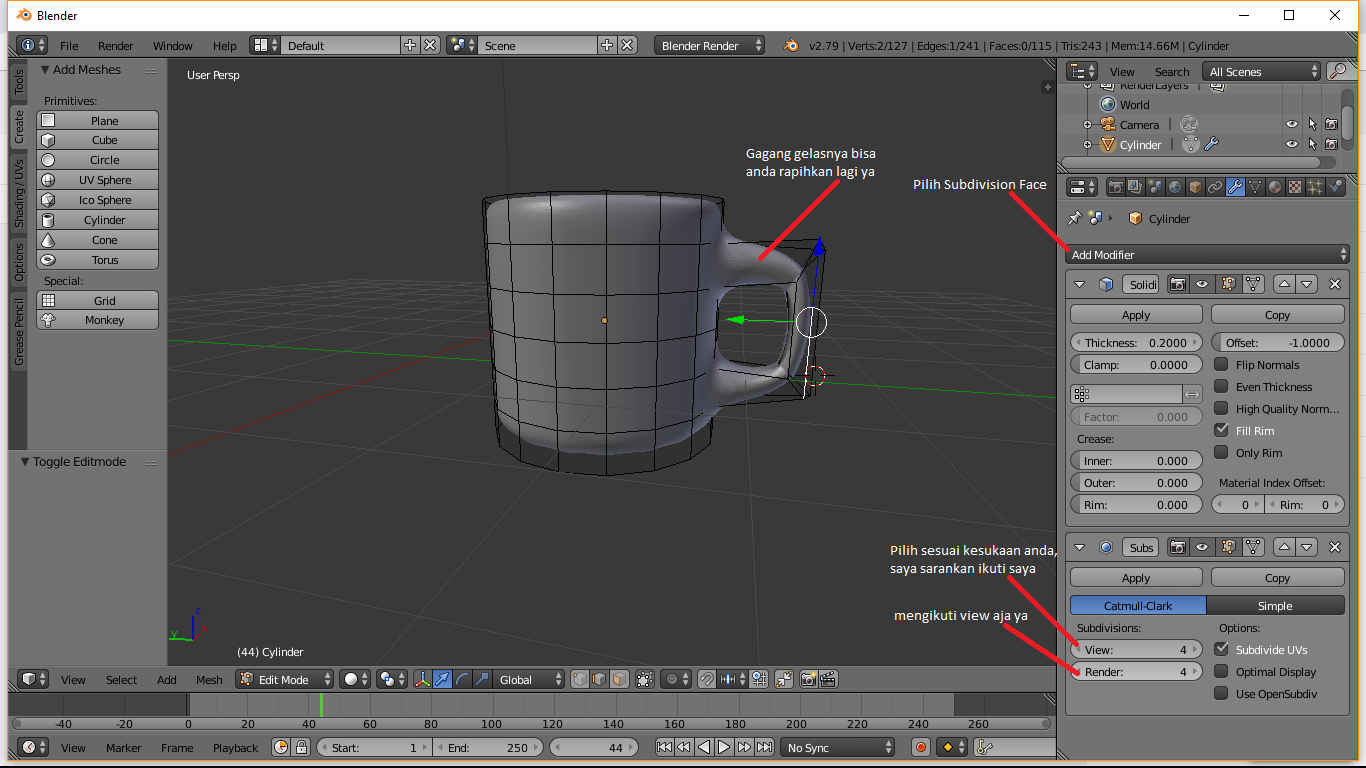Open the Texture properties checkered icon
1366x768 pixels.
pos(1294,186)
